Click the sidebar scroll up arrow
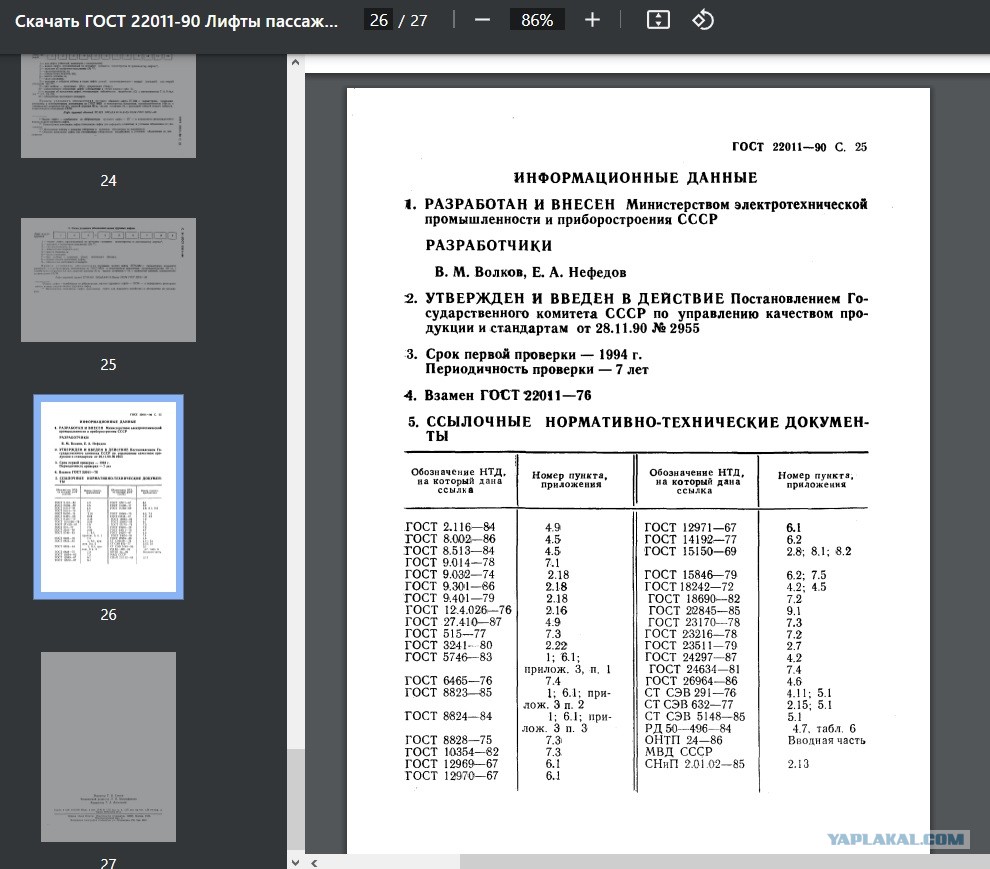This screenshot has width=990, height=869. click(295, 63)
